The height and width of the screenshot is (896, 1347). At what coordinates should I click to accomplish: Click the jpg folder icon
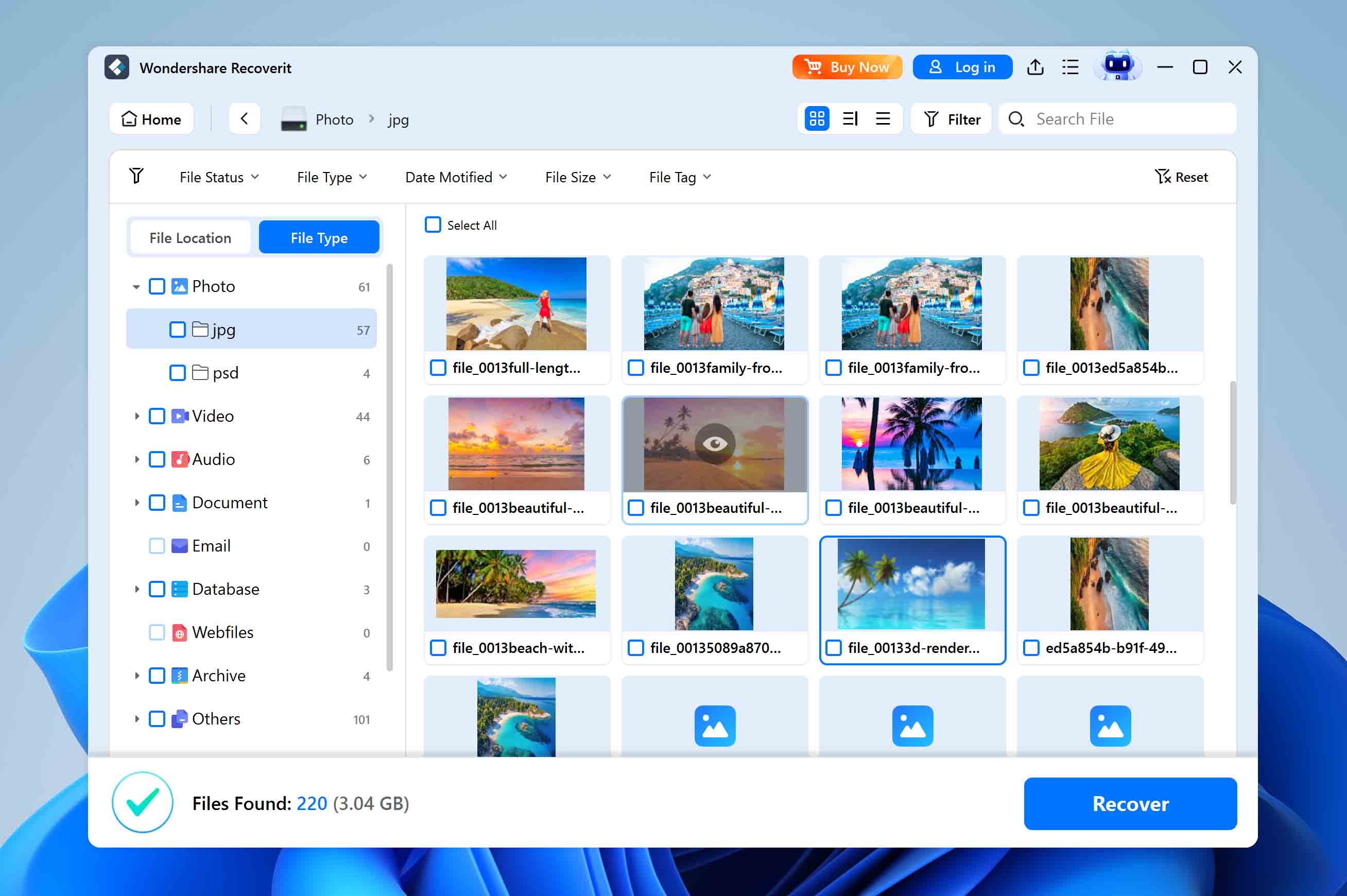click(x=200, y=329)
